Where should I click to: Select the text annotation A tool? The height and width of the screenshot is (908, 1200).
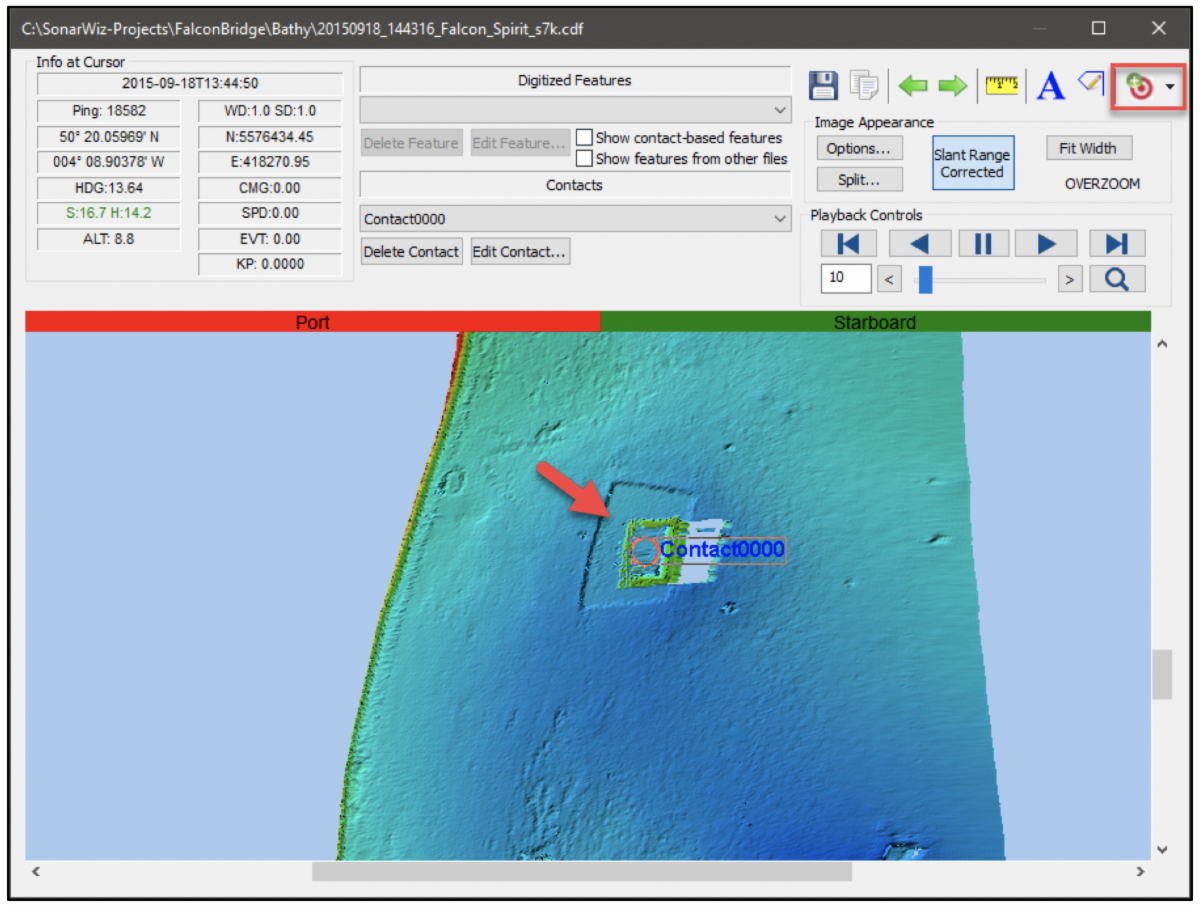point(1050,87)
